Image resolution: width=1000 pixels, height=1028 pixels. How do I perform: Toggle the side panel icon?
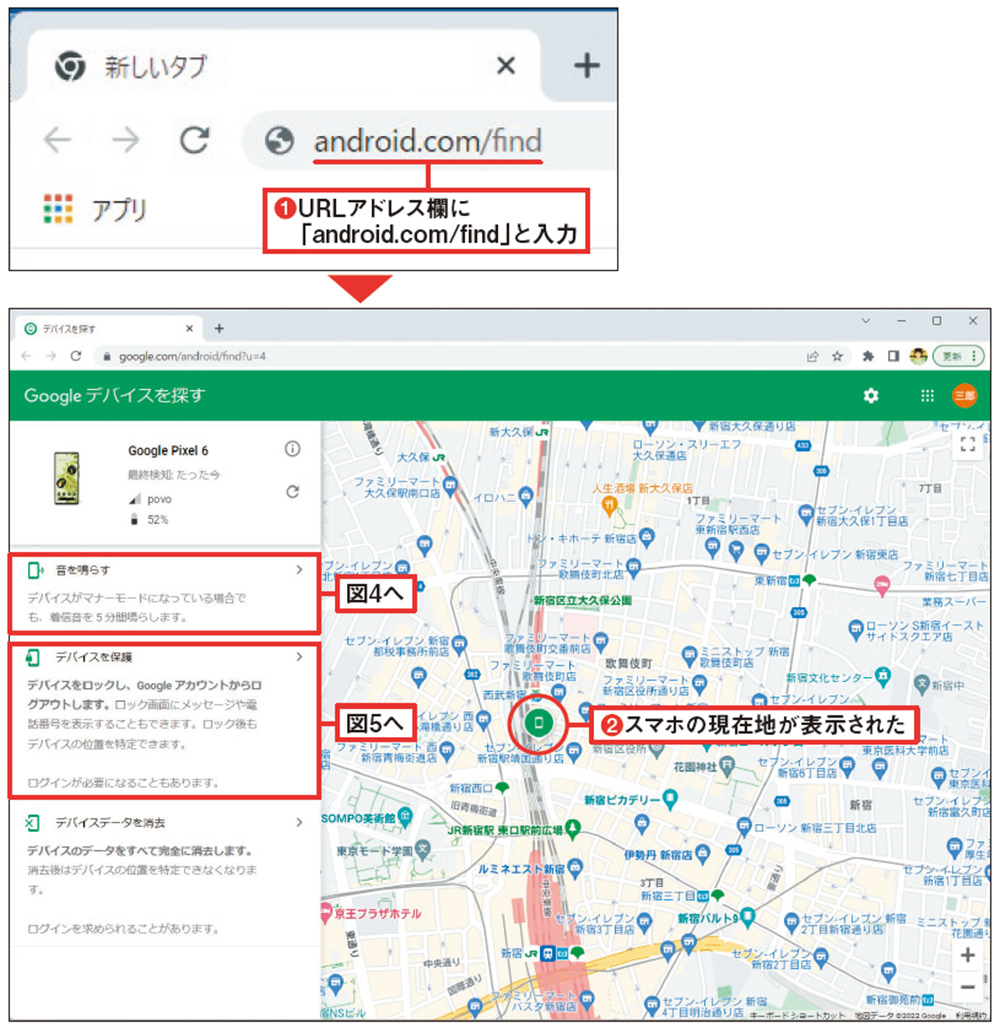893,356
